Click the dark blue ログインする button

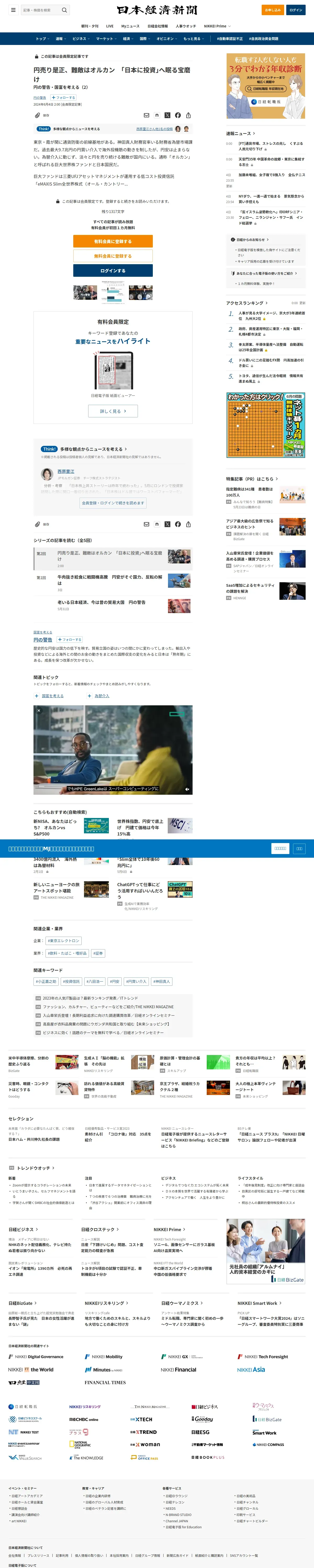113,271
